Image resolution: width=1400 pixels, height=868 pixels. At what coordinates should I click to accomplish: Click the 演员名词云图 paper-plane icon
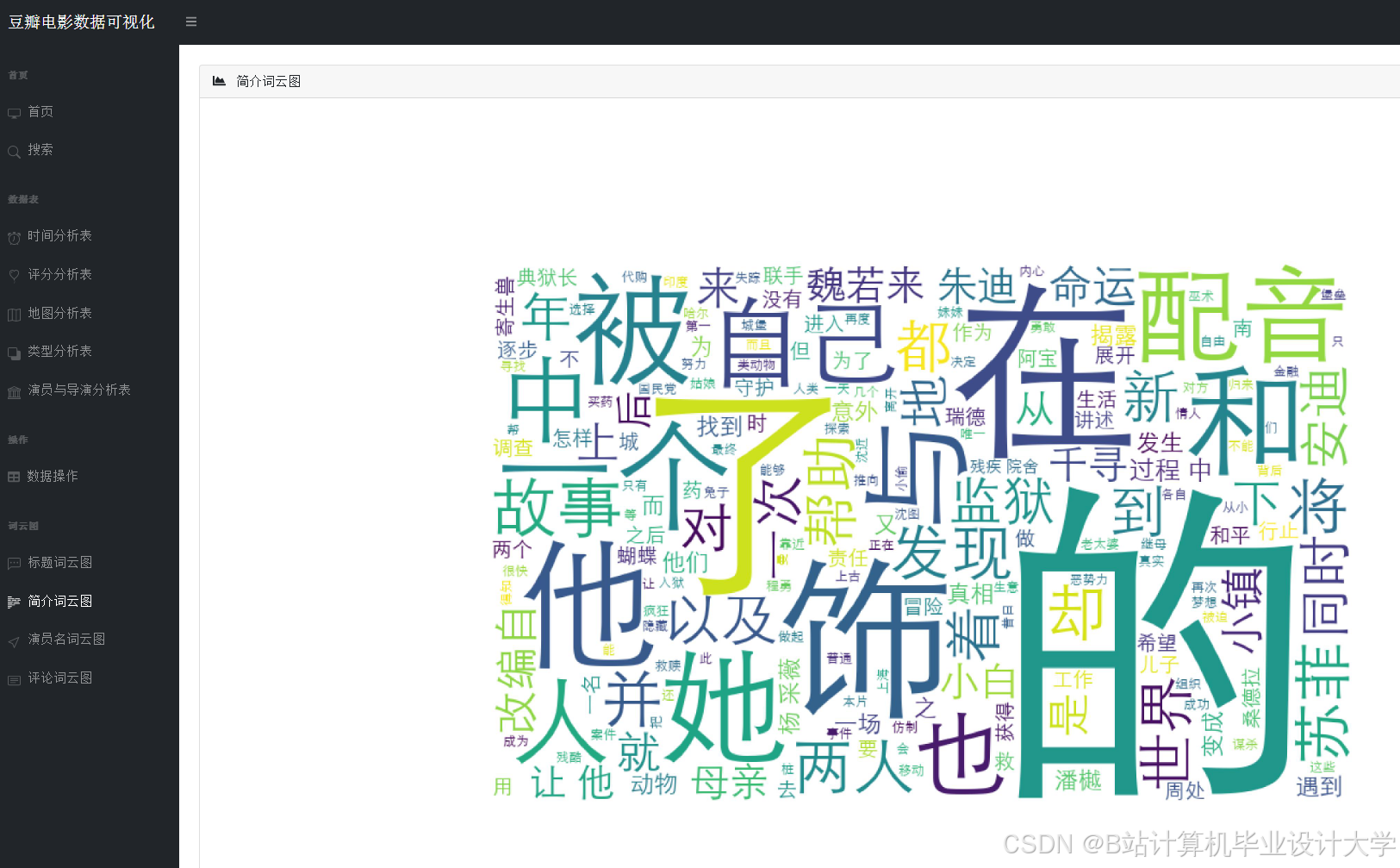click(x=14, y=640)
